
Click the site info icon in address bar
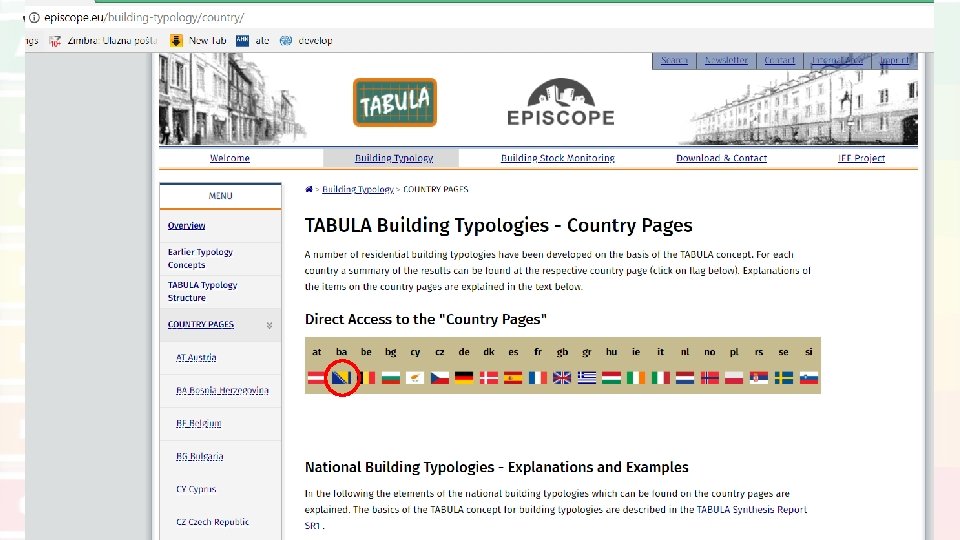[34, 18]
